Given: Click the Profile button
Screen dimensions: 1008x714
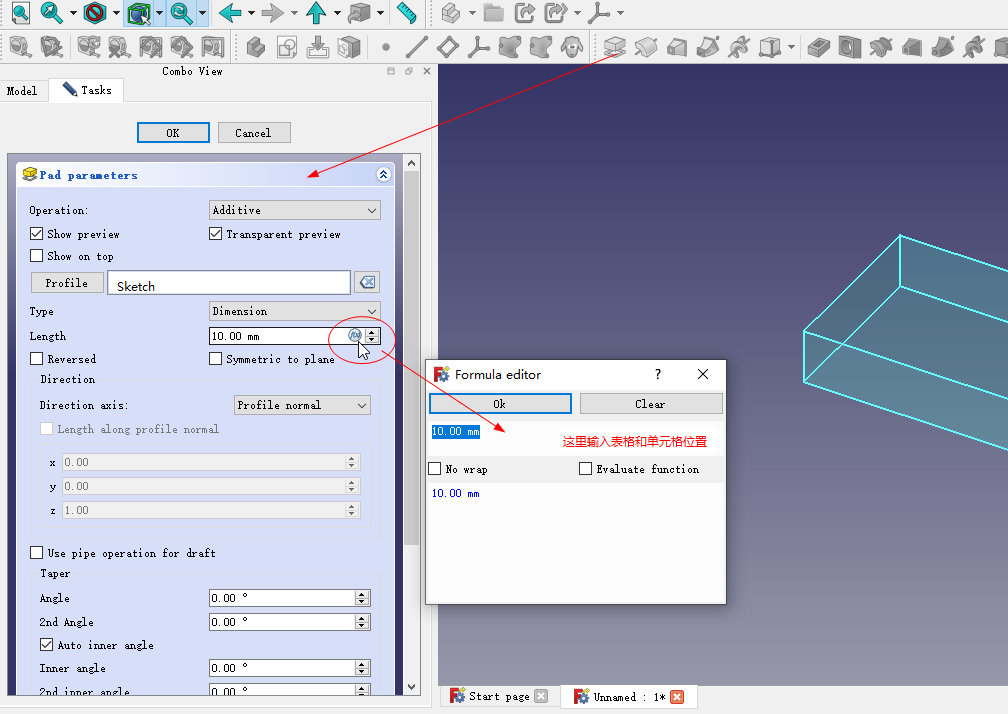Looking at the screenshot, I should [67, 283].
